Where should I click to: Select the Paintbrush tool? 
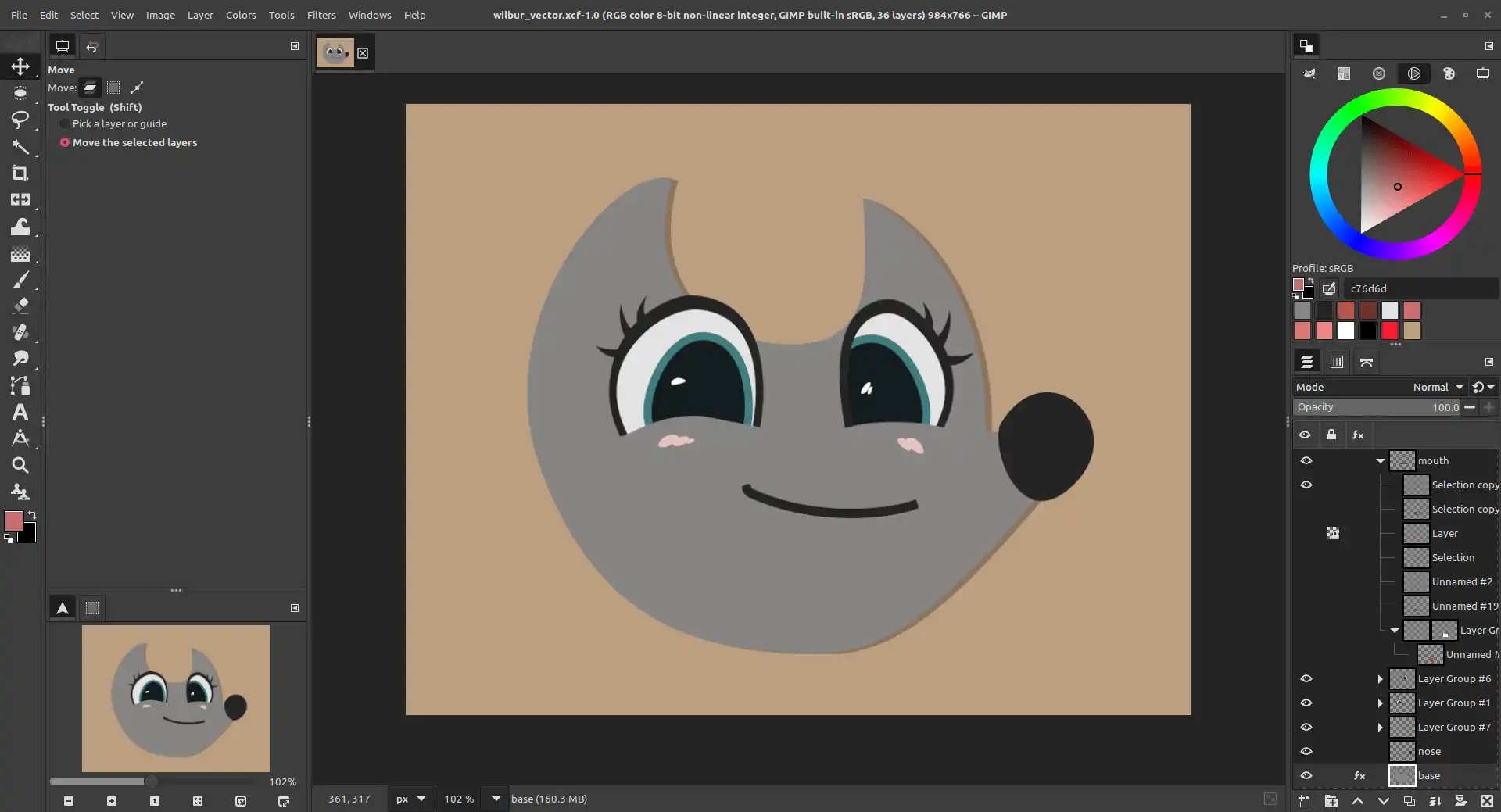click(x=21, y=279)
